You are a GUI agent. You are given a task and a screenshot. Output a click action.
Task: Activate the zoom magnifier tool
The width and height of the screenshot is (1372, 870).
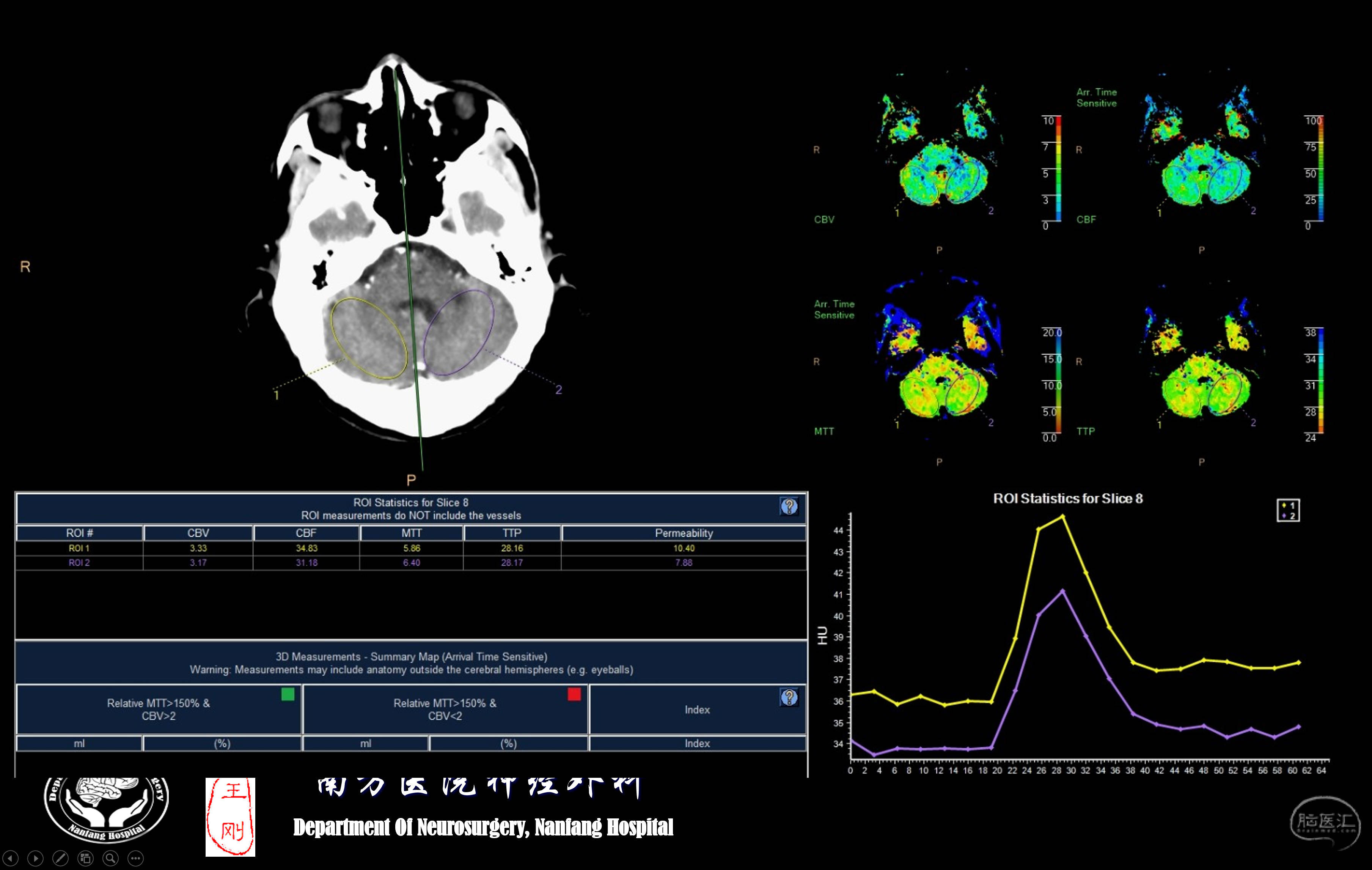tap(110, 858)
